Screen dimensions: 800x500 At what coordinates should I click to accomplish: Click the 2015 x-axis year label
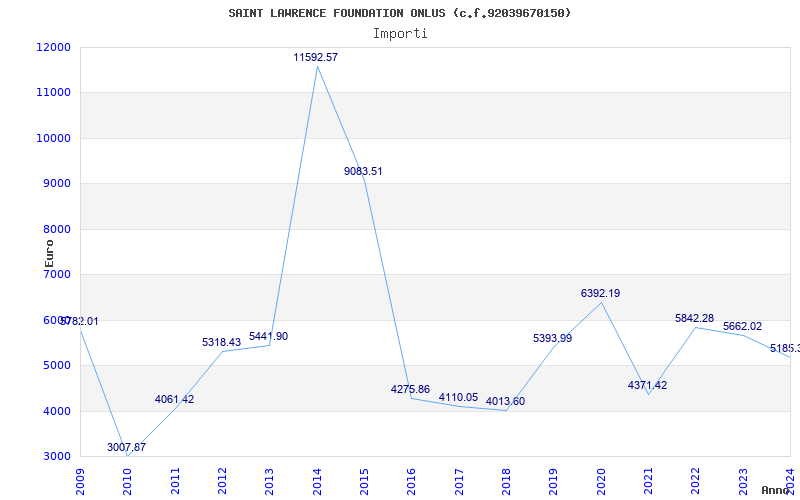click(x=364, y=482)
